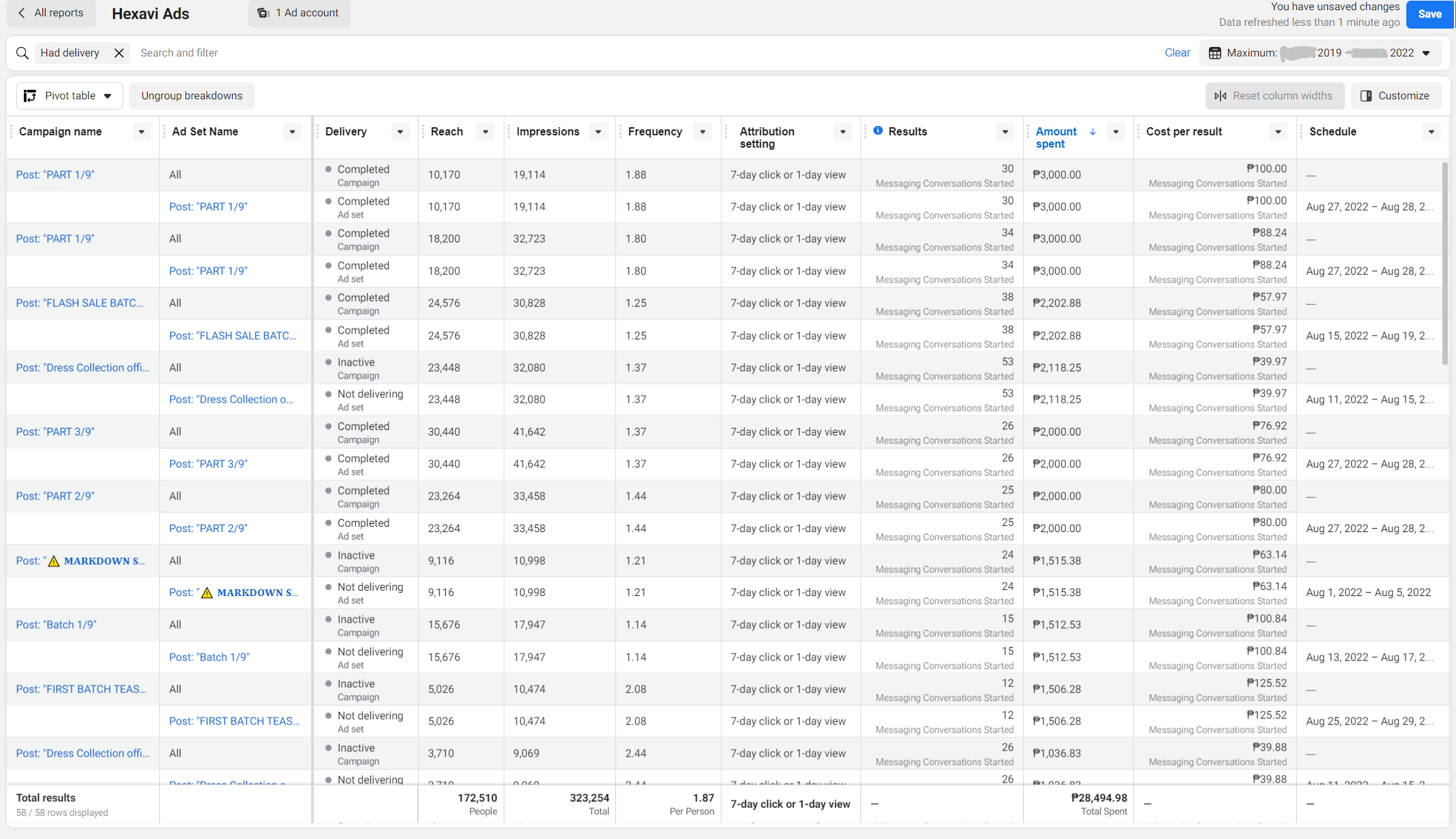Screen dimensions: 1456x839
Task: Open campaign Post: "PART 2/9"
Action: (55, 496)
